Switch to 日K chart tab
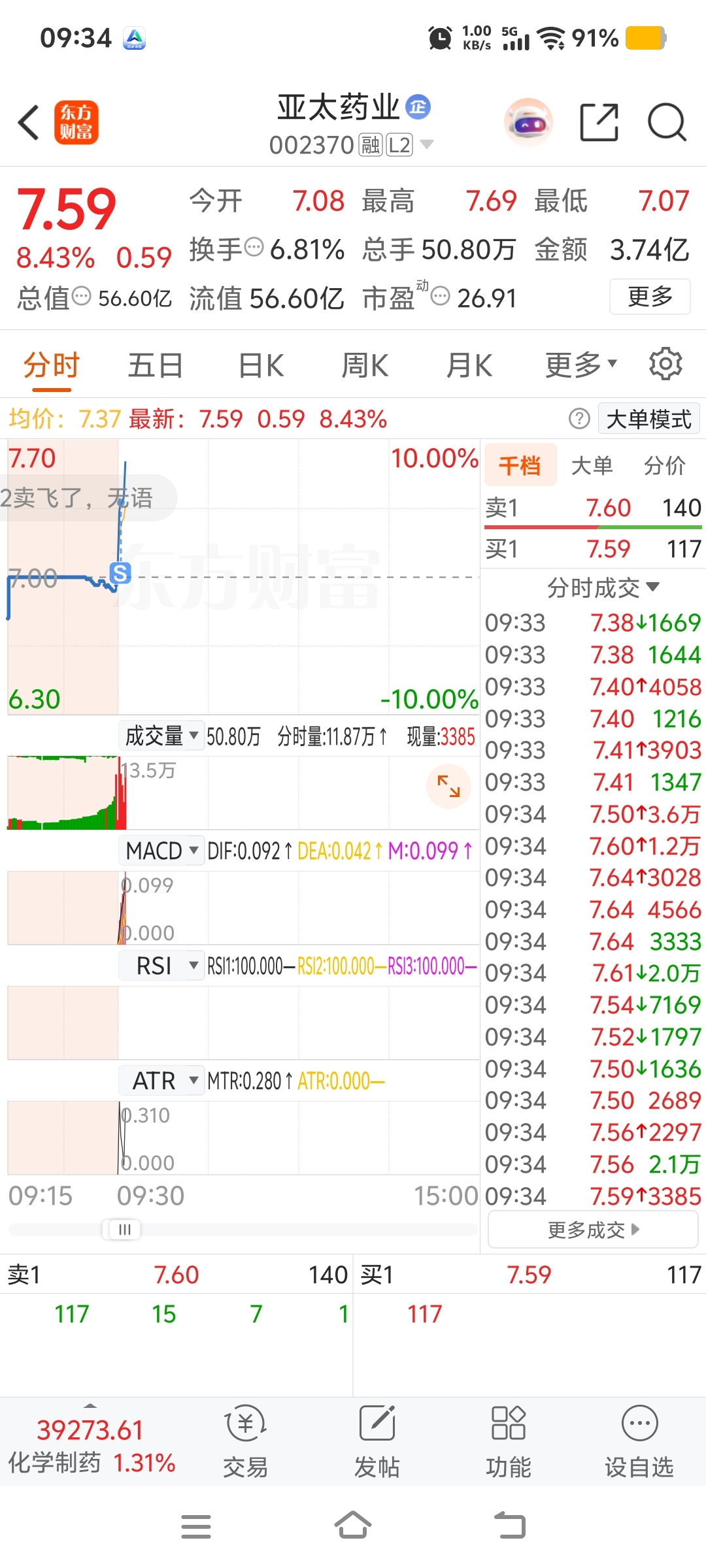 point(261,365)
